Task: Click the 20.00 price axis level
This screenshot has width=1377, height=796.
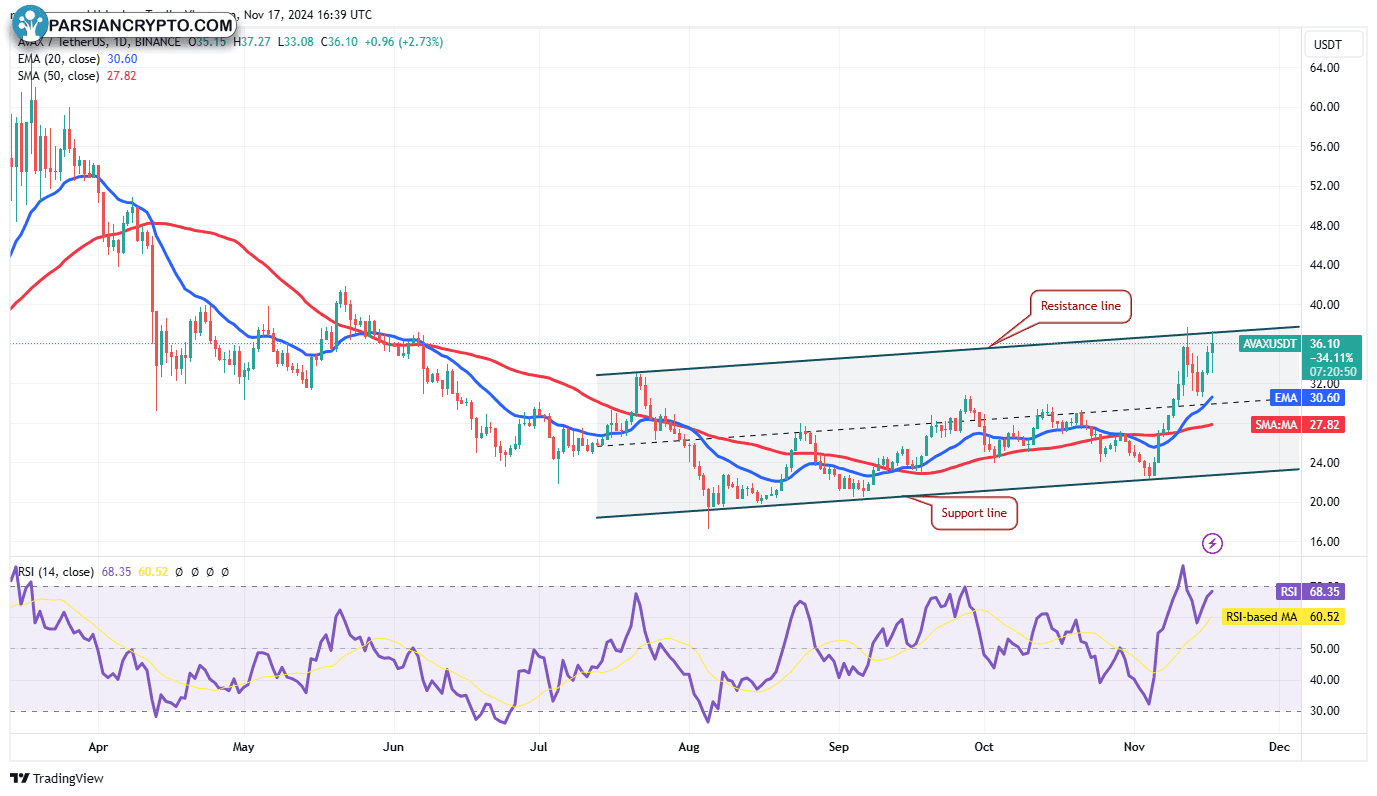Action: (x=1327, y=502)
